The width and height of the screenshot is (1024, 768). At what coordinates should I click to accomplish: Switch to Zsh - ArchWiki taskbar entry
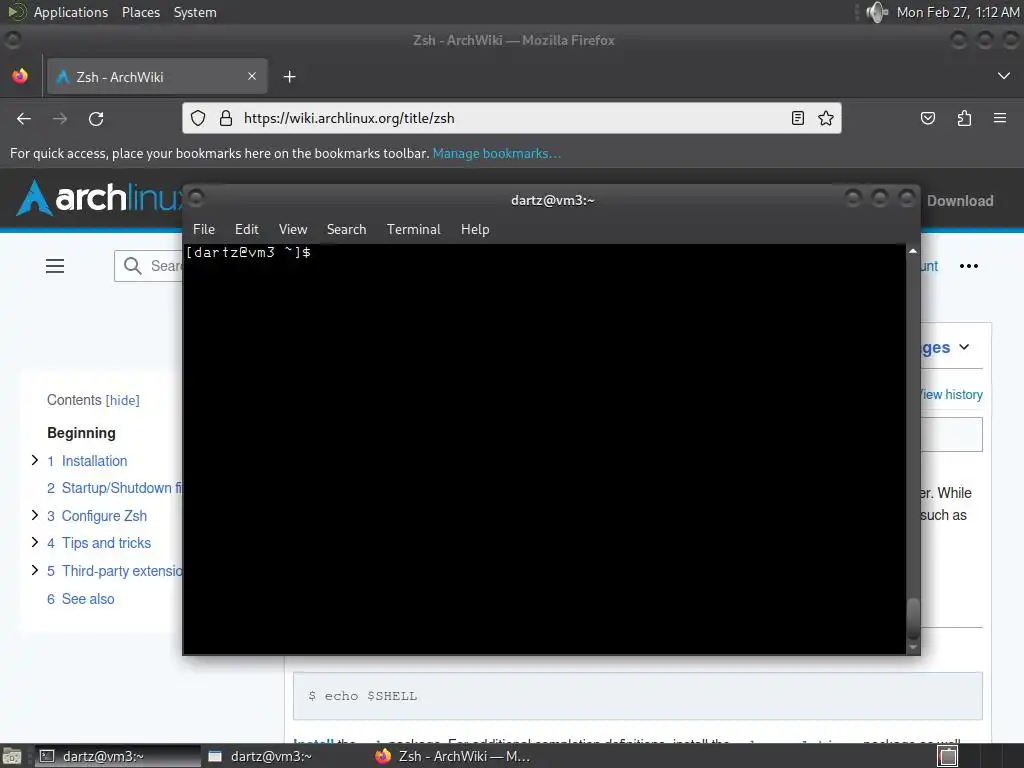(452, 756)
